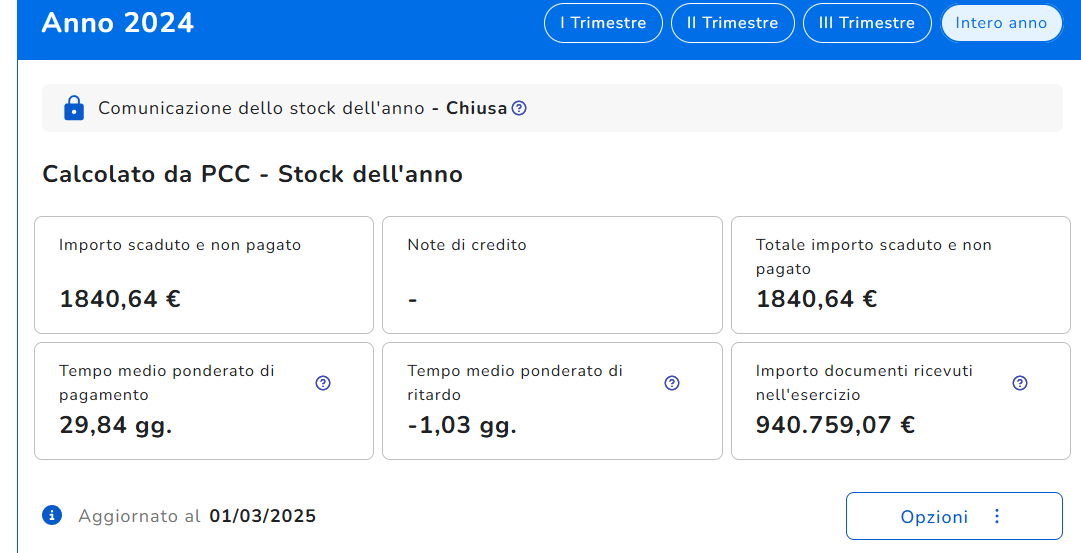Click the update date 01/03/2025
This screenshot has width=1081, height=553.
pos(263,516)
